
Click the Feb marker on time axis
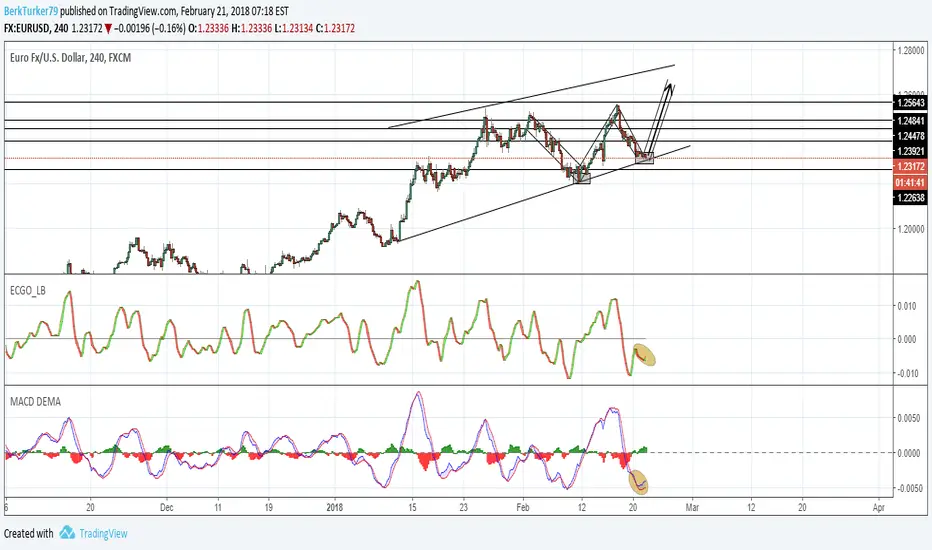[522, 507]
